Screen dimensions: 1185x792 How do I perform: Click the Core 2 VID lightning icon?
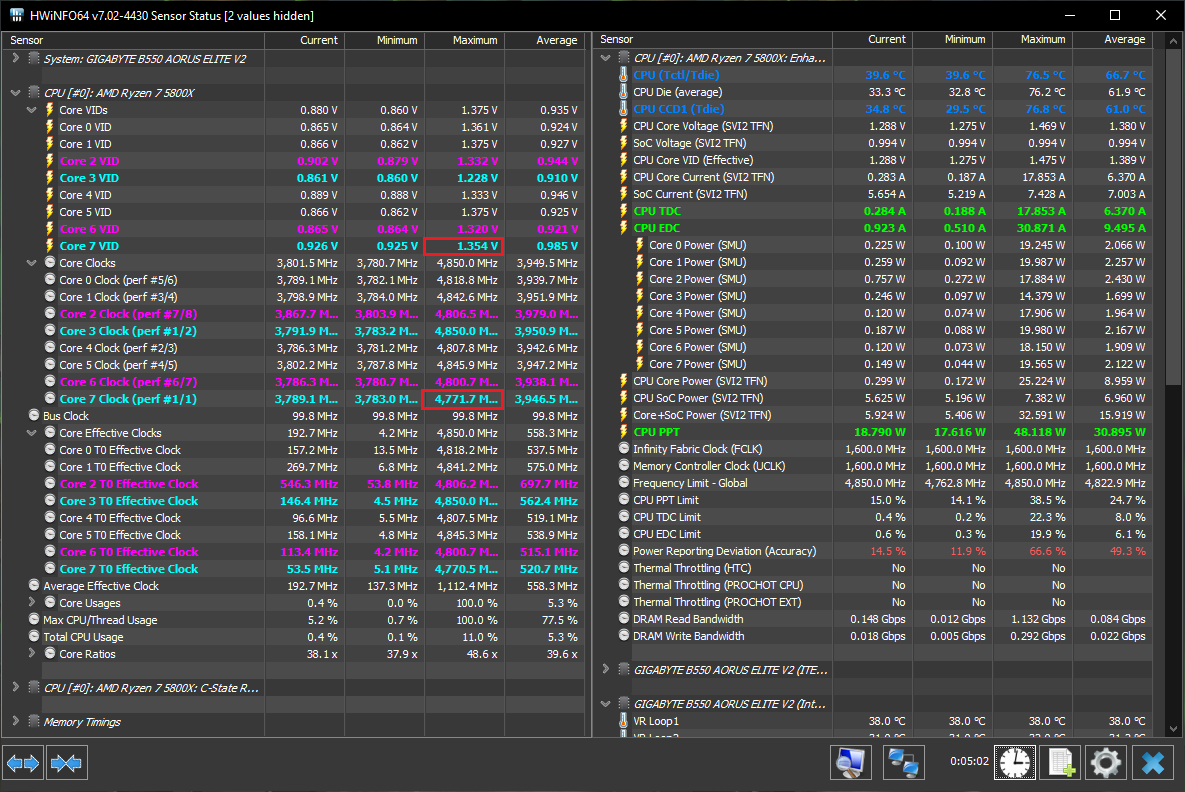(50, 161)
